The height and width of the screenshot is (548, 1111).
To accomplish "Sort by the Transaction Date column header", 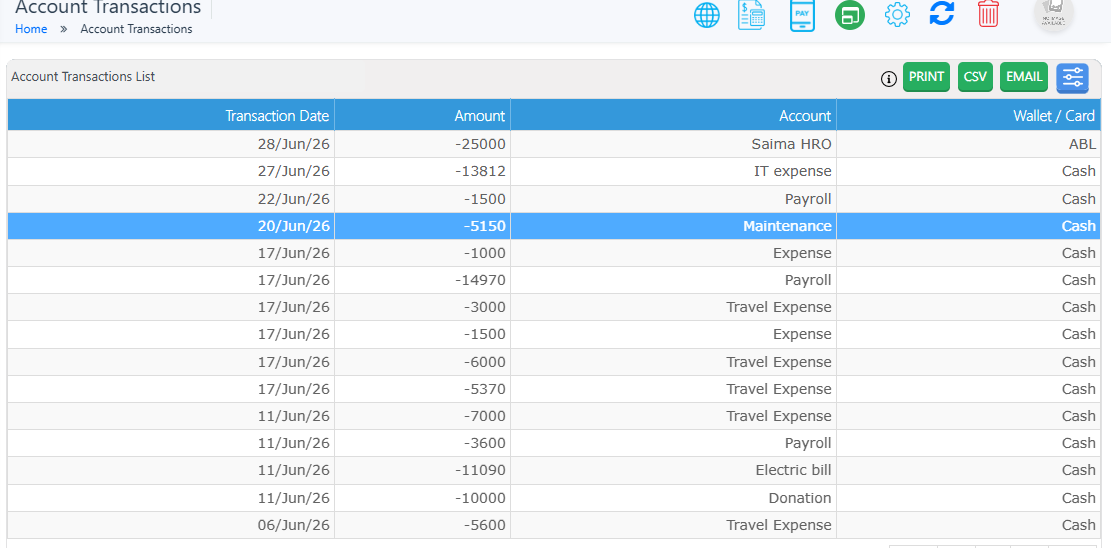I will coord(171,115).
